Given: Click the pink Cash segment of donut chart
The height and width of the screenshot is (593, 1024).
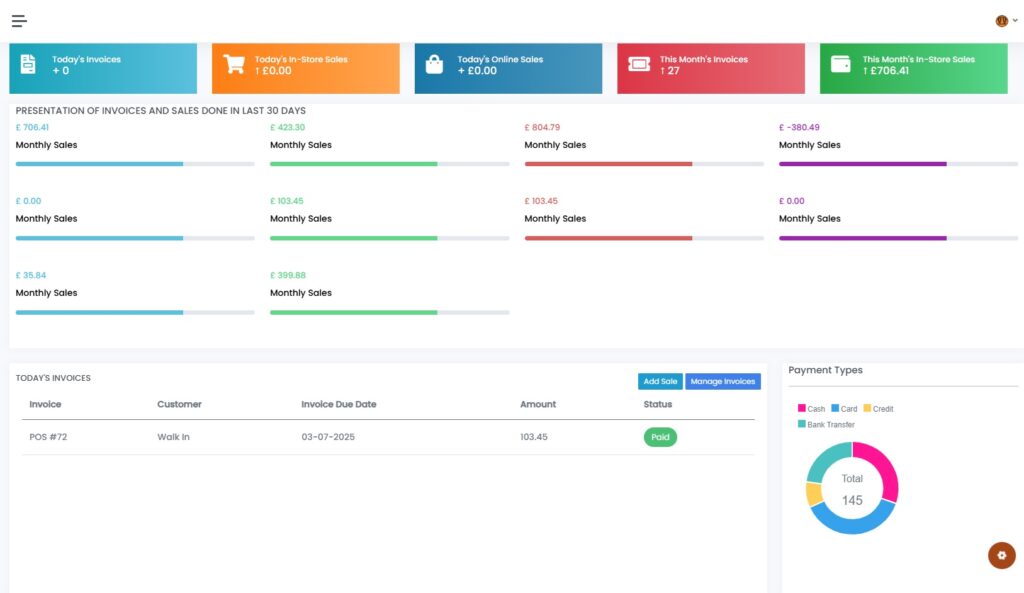Looking at the screenshot, I should [x=881, y=468].
